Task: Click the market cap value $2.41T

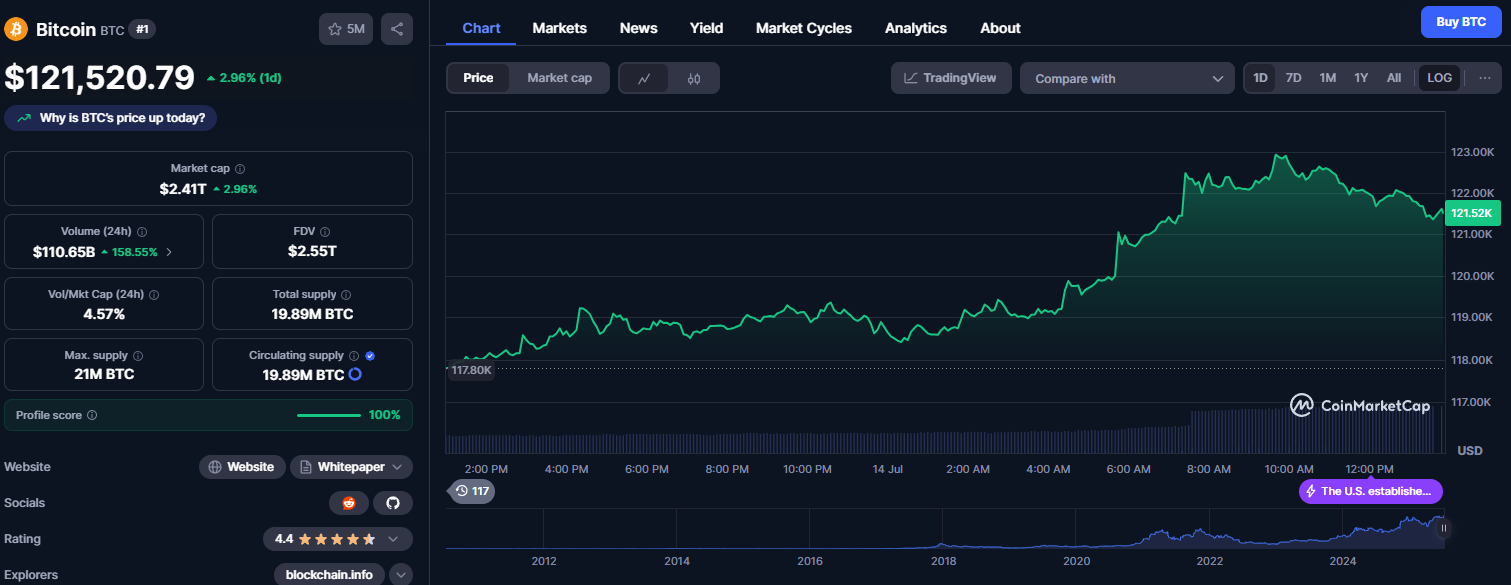Action: point(183,188)
